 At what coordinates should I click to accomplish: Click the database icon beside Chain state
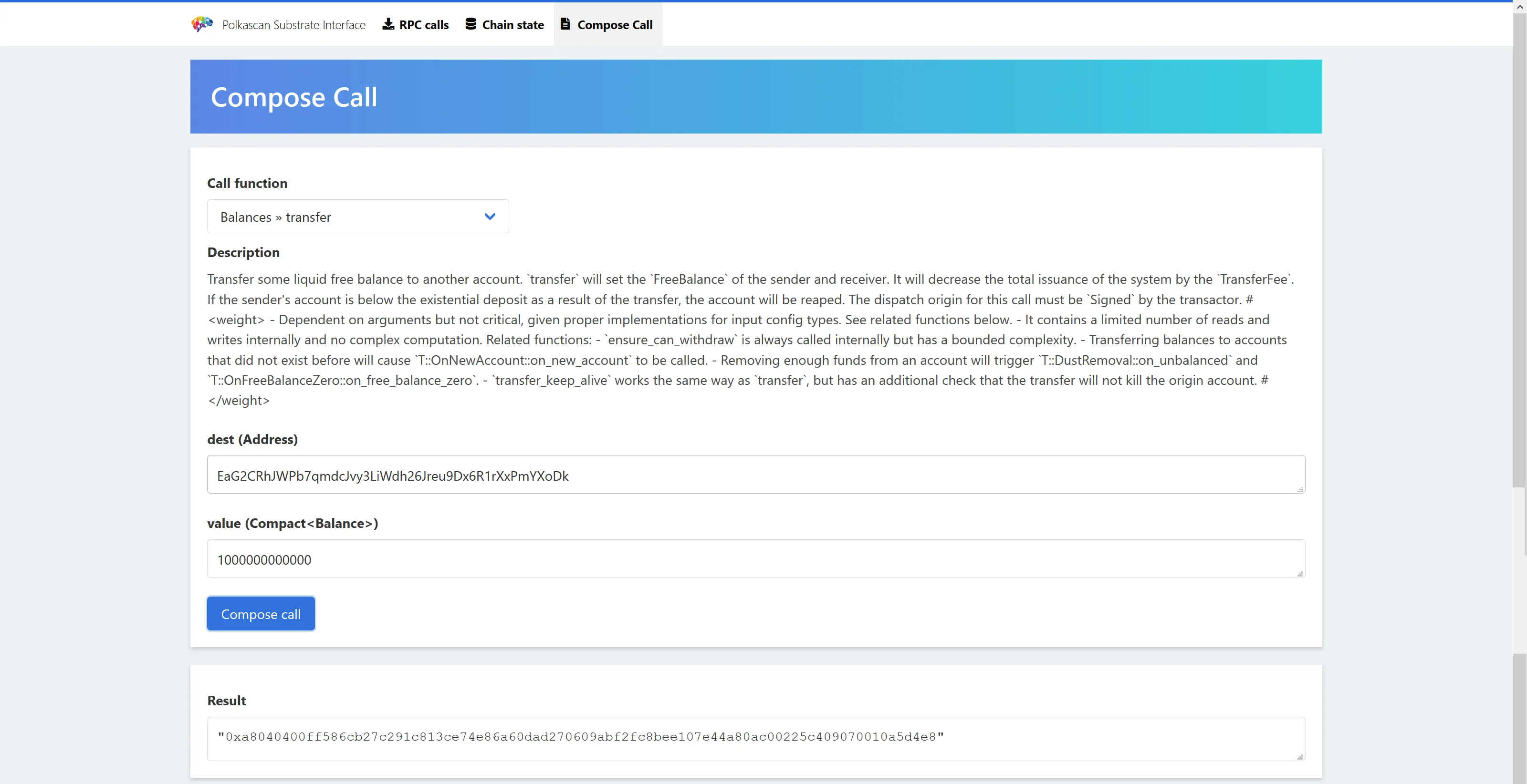pyautogui.click(x=471, y=24)
